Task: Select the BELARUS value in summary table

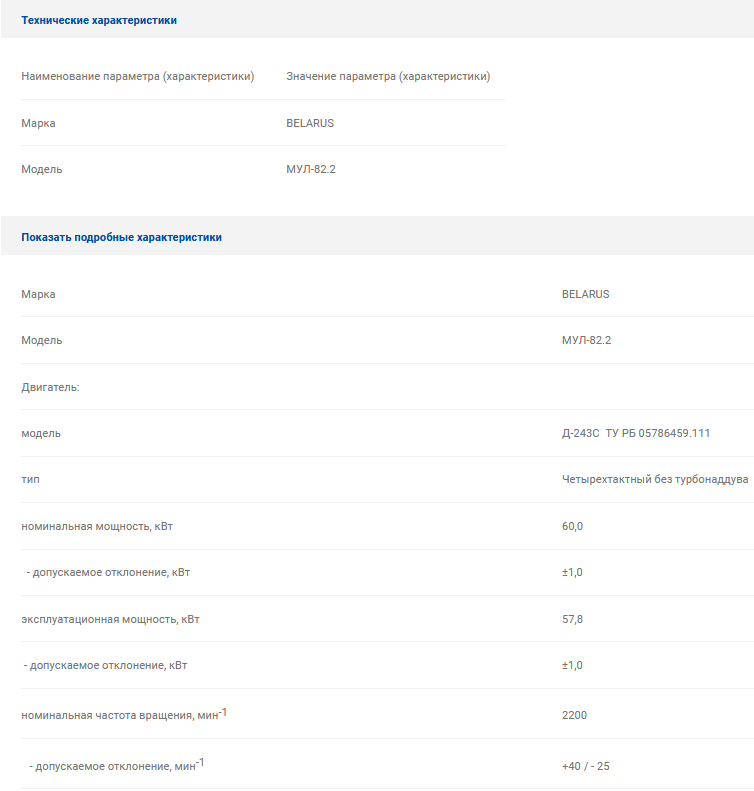Action: coord(310,123)
